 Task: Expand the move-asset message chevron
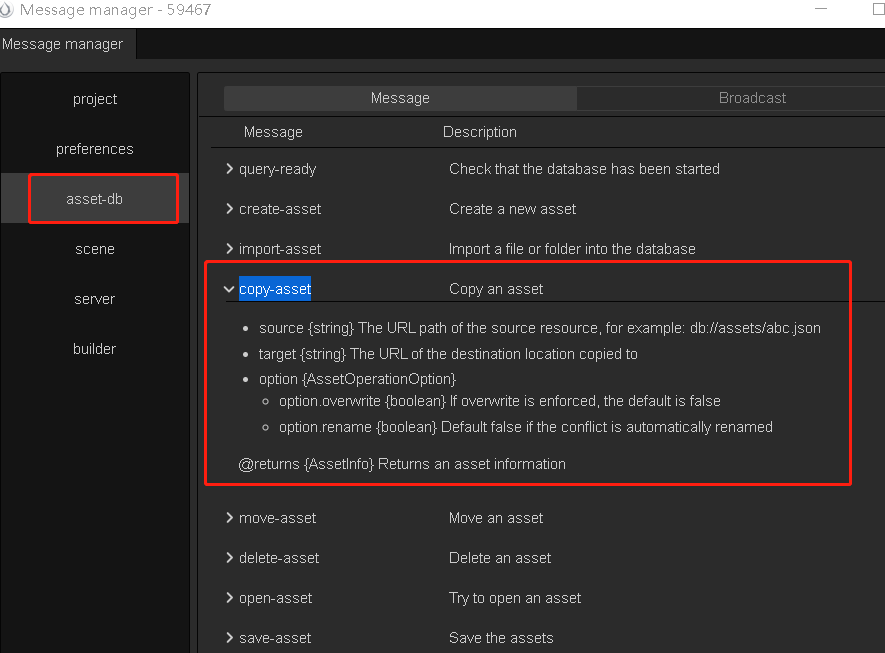click(230, 518)
